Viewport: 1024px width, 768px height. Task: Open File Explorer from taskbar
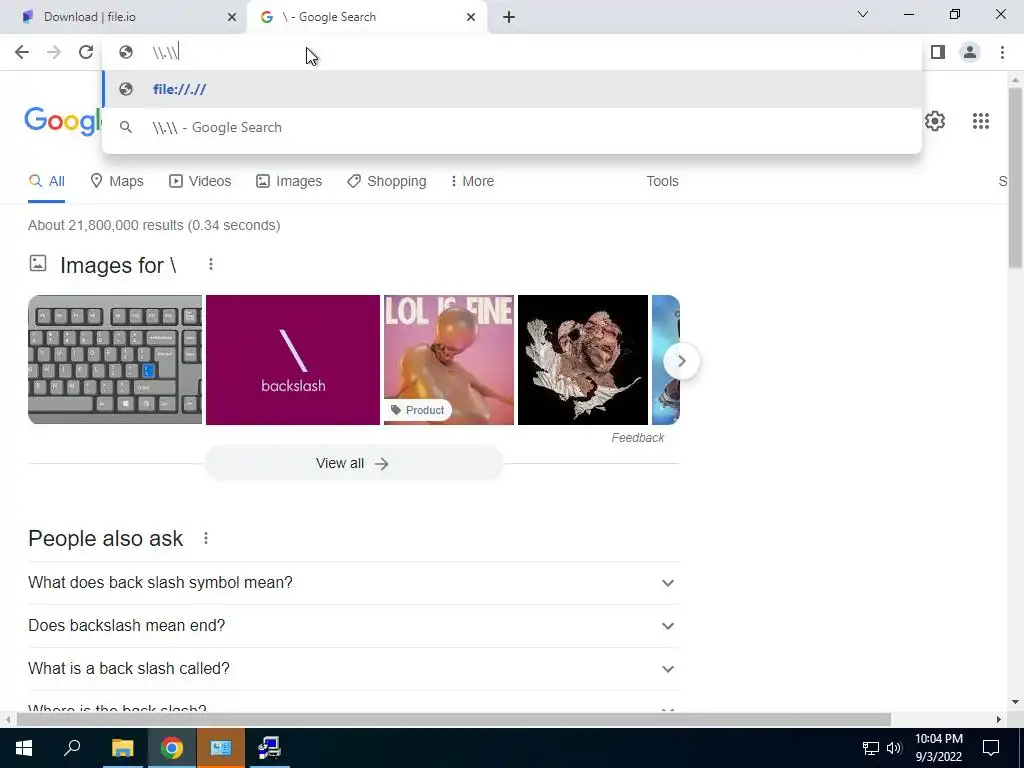click(x=122, y=748)
